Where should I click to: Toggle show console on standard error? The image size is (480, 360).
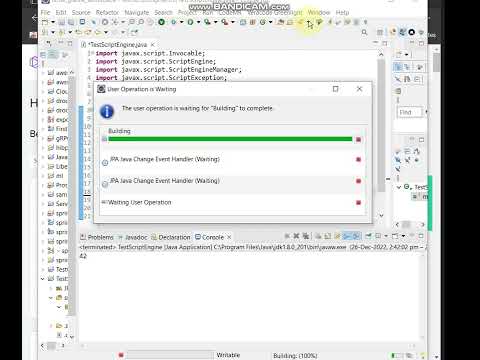click(x=356, y=236)
